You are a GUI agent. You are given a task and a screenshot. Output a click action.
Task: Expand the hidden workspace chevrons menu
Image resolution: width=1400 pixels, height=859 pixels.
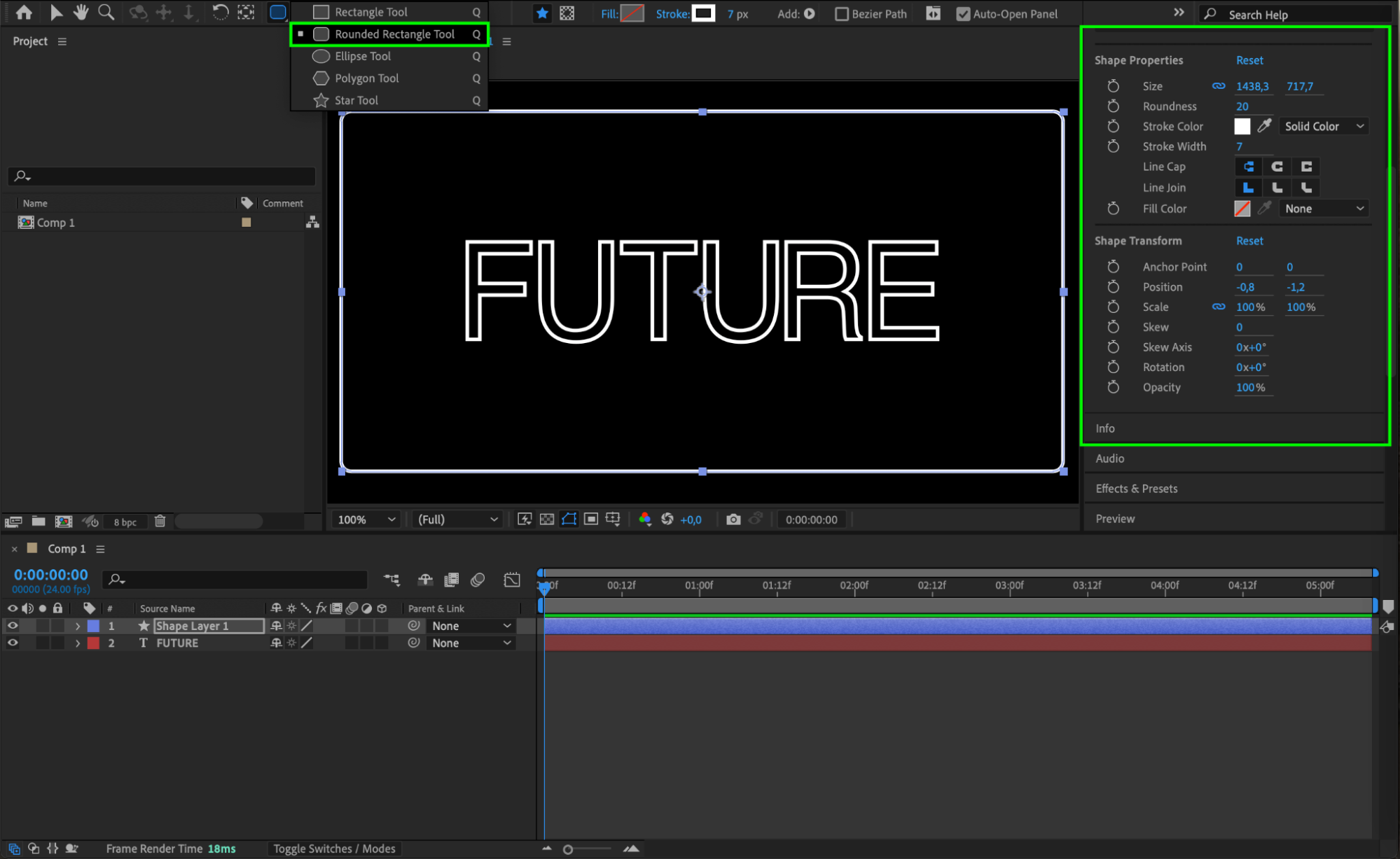pyautogui.click(x=1179, y=13)
